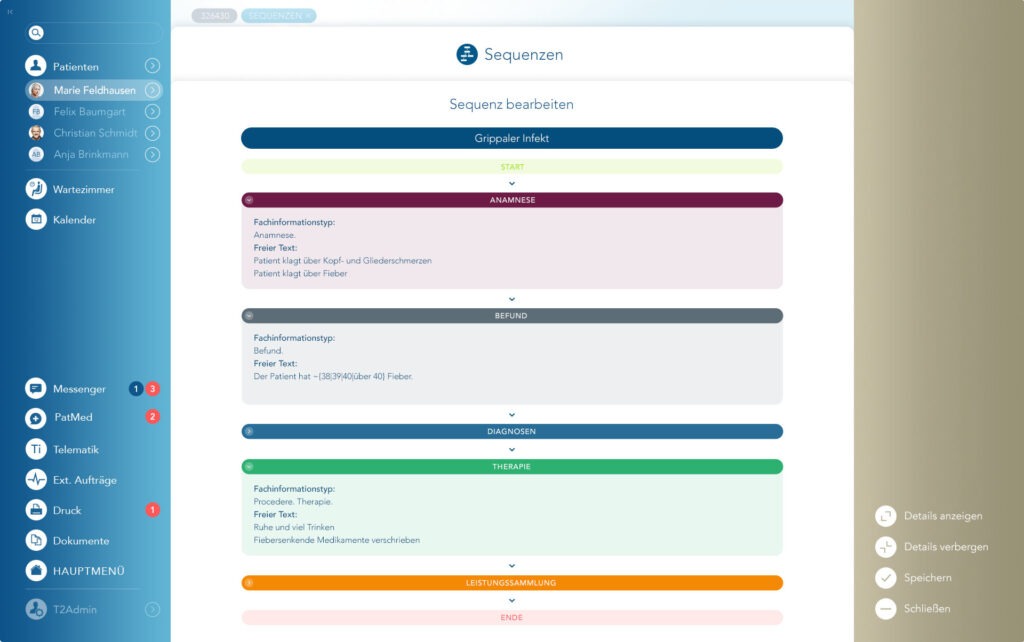Expand the LEISTUNGSSAMMLUNG section
The image size is (1024, 642).
coord(249,583)
